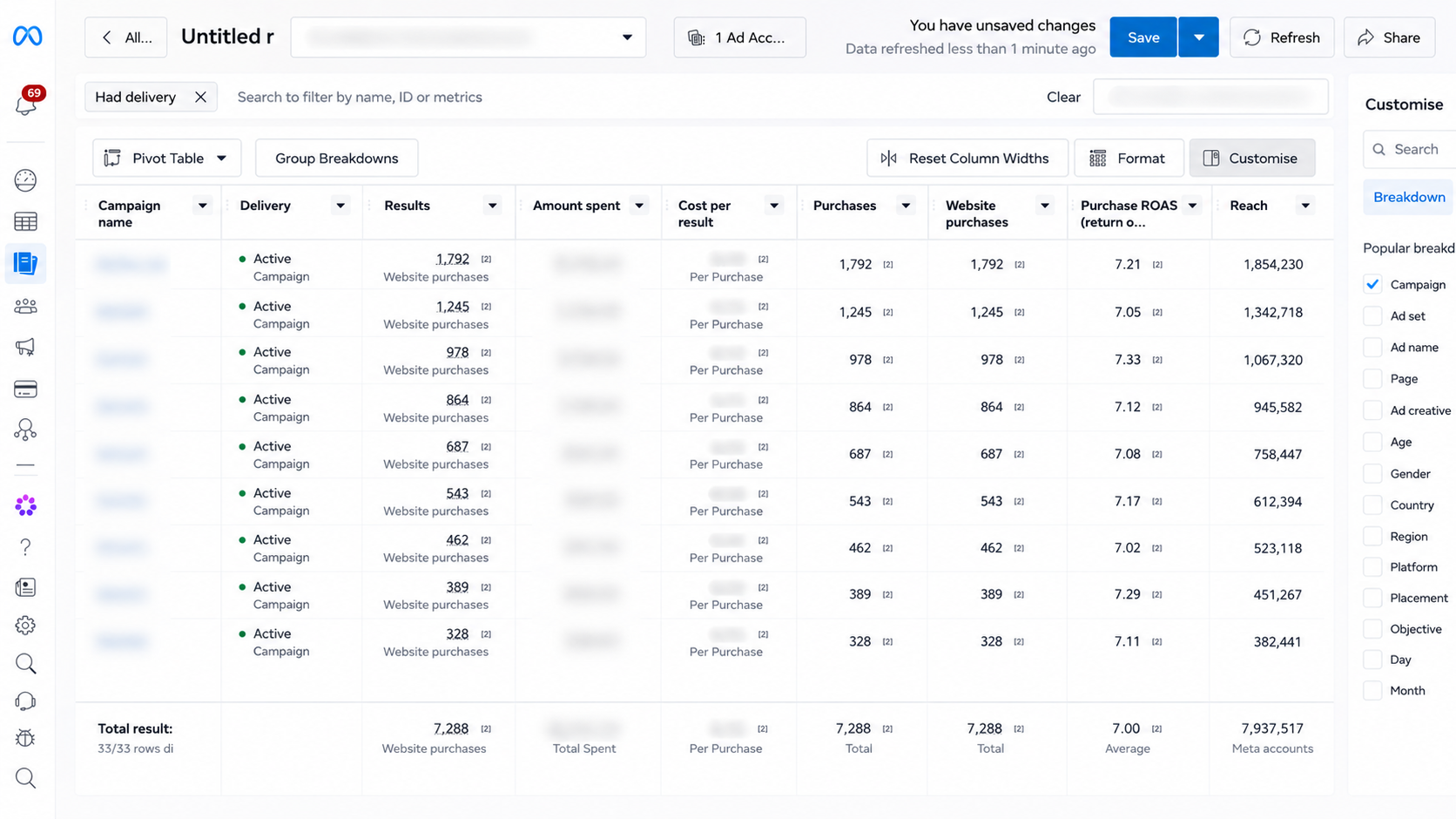
Task: Open Purchases column menu arrow
Action: [x=906, y=206]
